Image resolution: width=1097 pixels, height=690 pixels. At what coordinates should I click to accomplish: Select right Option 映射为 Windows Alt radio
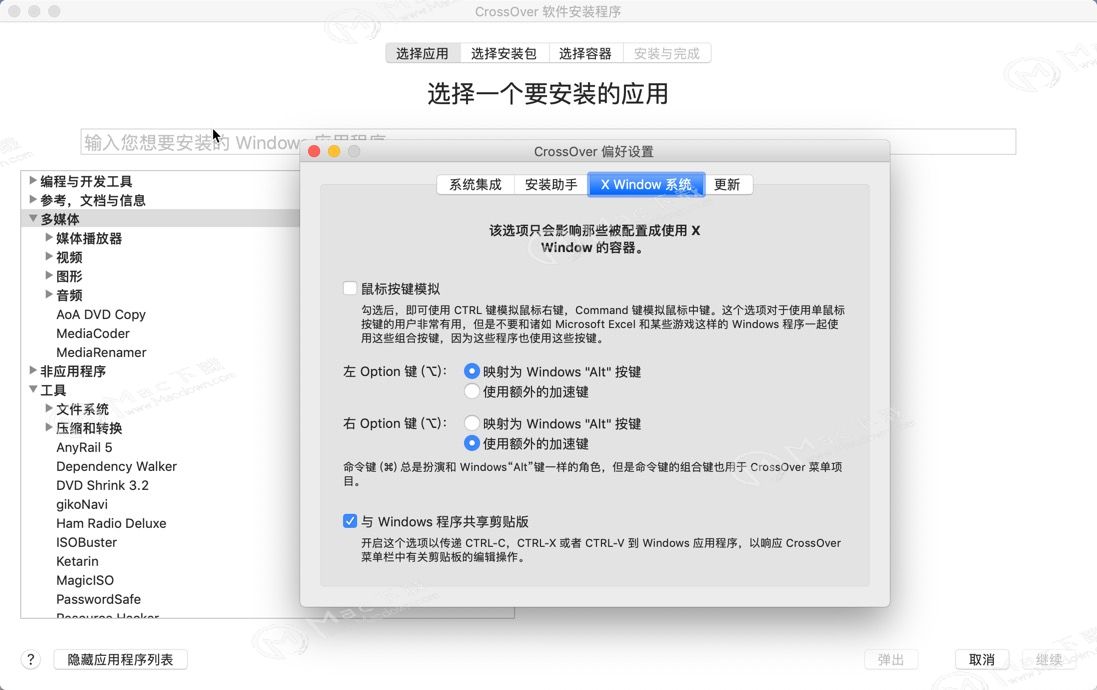coord(472,423)
